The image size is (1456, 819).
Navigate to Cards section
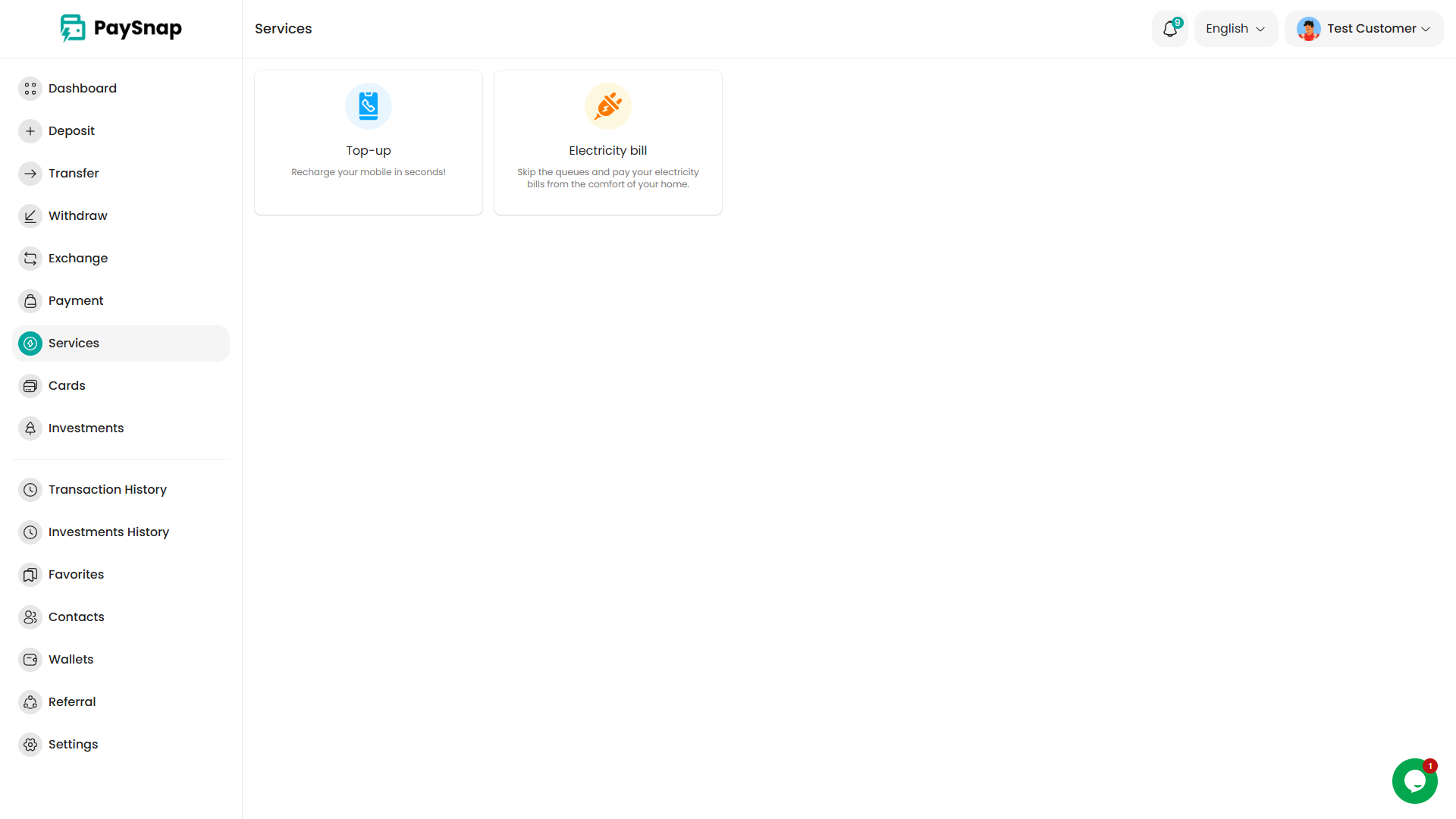[x=67, y=386]
